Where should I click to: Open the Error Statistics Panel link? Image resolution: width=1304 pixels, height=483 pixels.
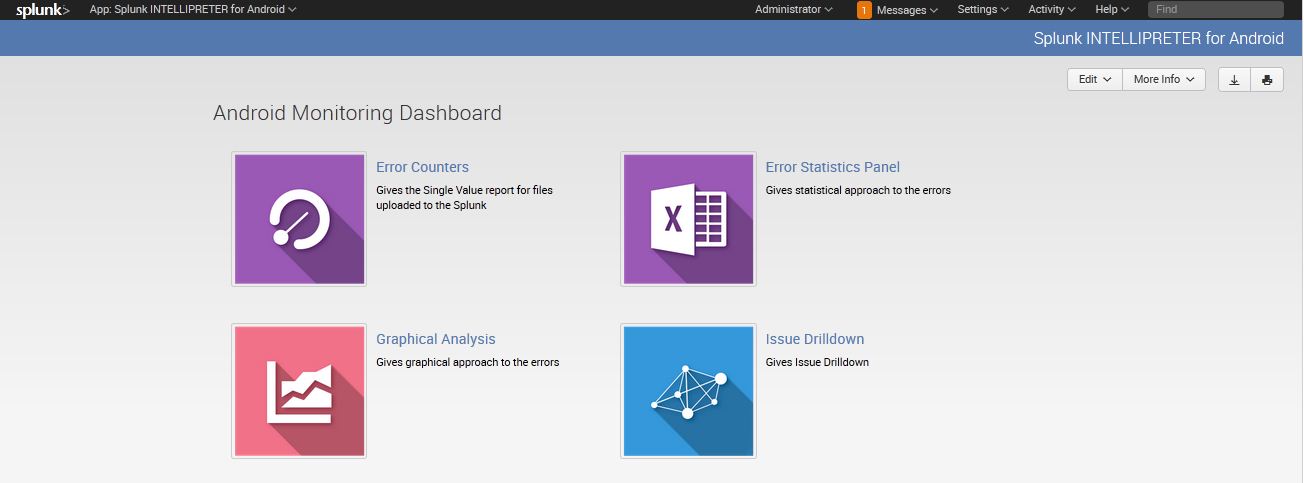pos(832,167)
